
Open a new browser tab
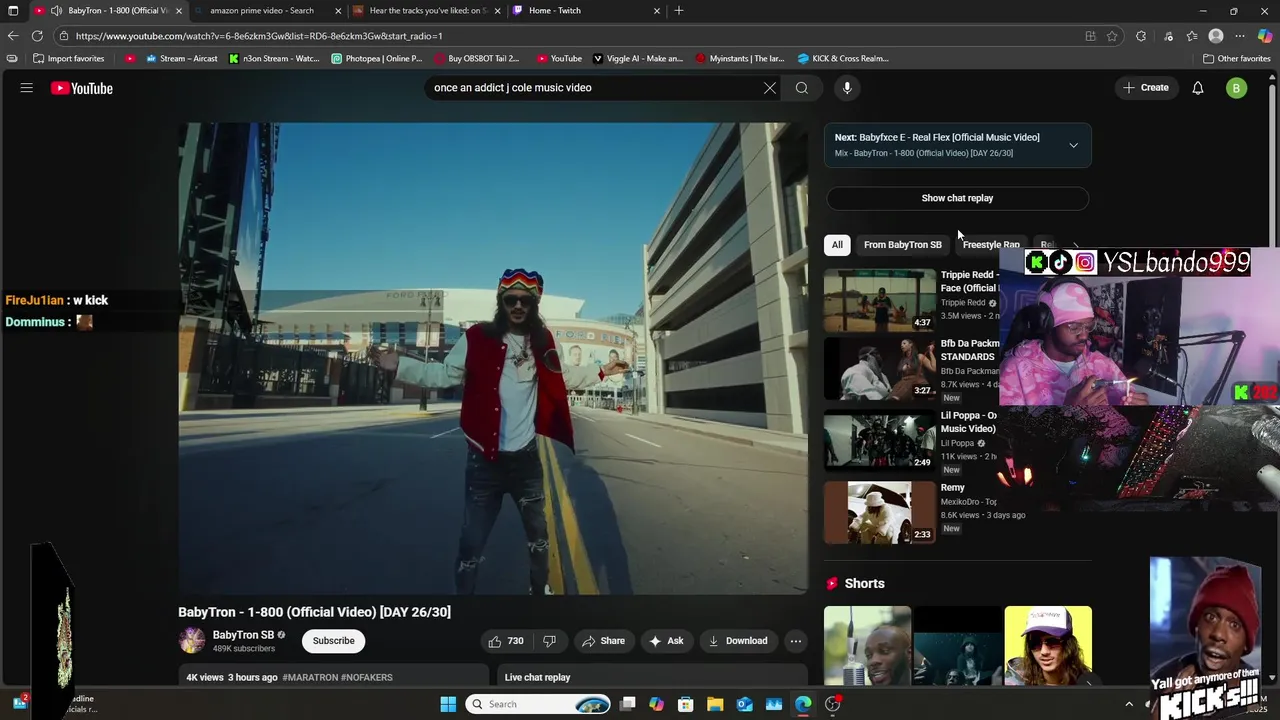coord(679,11)
